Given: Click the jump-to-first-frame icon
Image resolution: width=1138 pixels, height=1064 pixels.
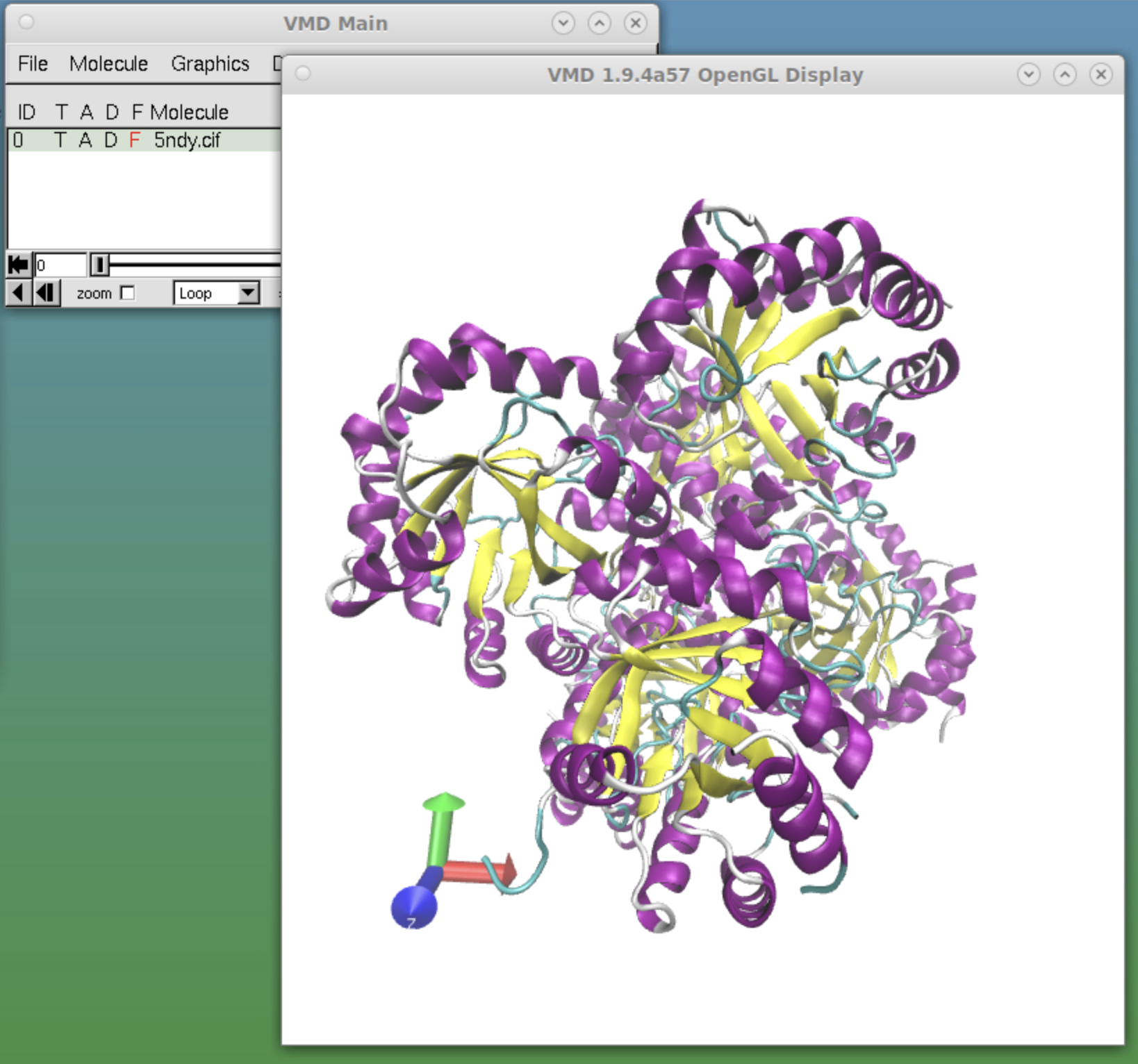Looking at the screenshot, I should [x=17, y=265].
